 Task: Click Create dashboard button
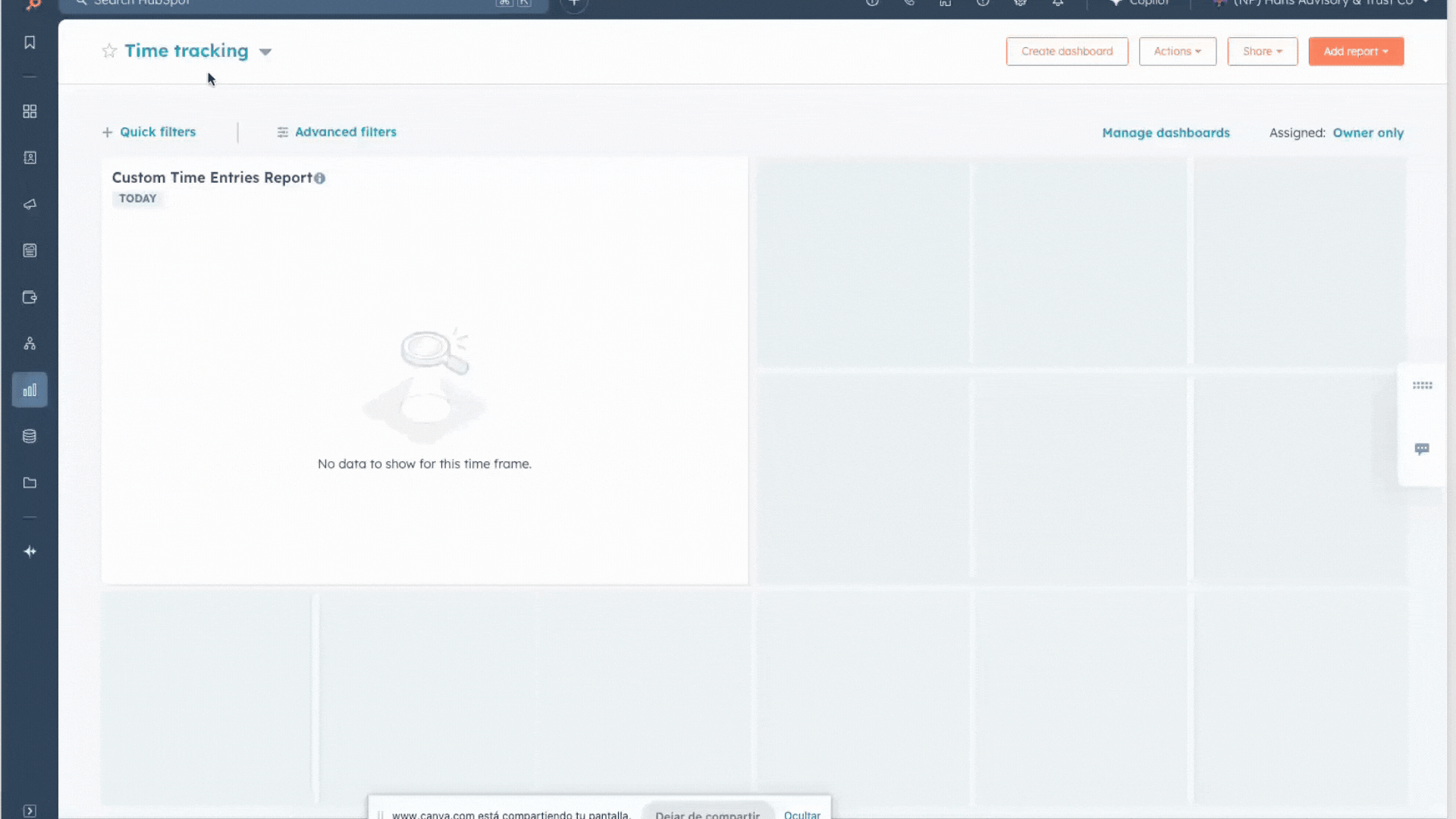[1066, 52]
